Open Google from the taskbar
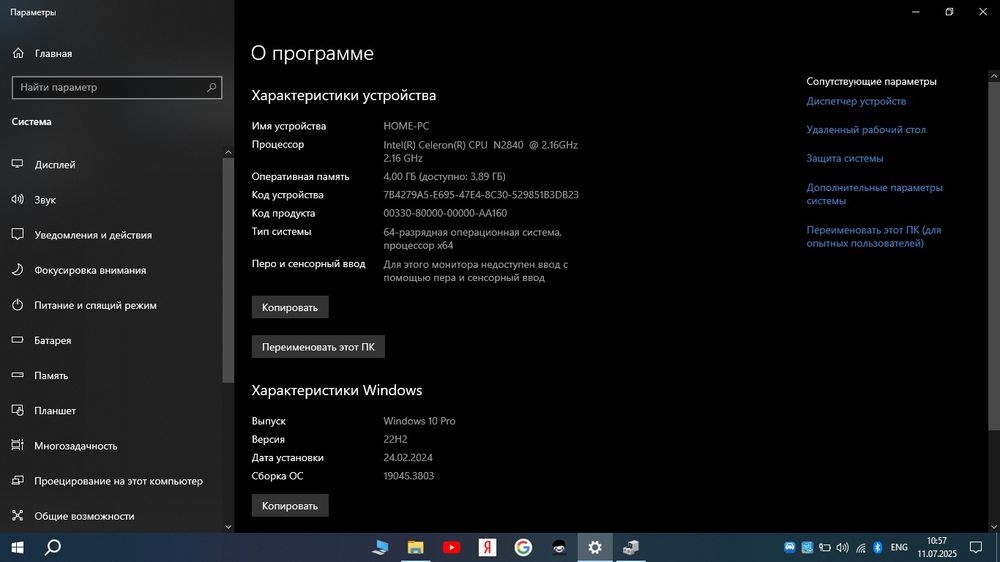1000x562 pixels. pyautogui.click(x=523, y=547)
